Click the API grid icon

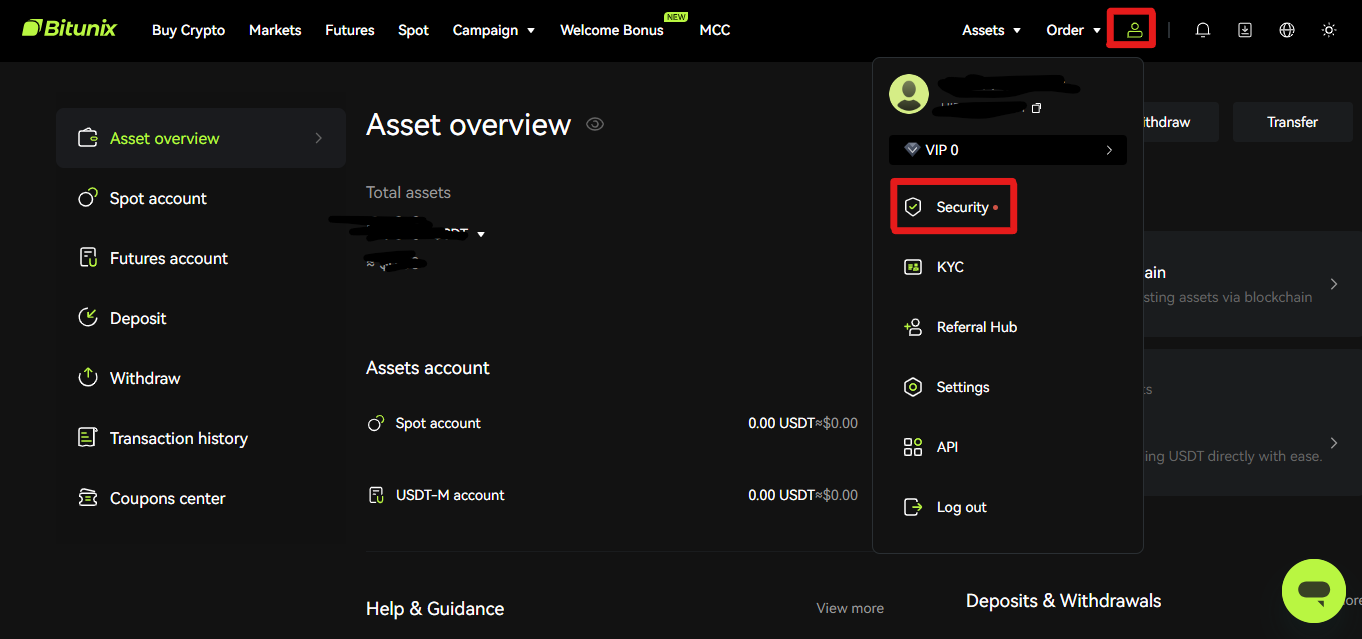point(912,447)
